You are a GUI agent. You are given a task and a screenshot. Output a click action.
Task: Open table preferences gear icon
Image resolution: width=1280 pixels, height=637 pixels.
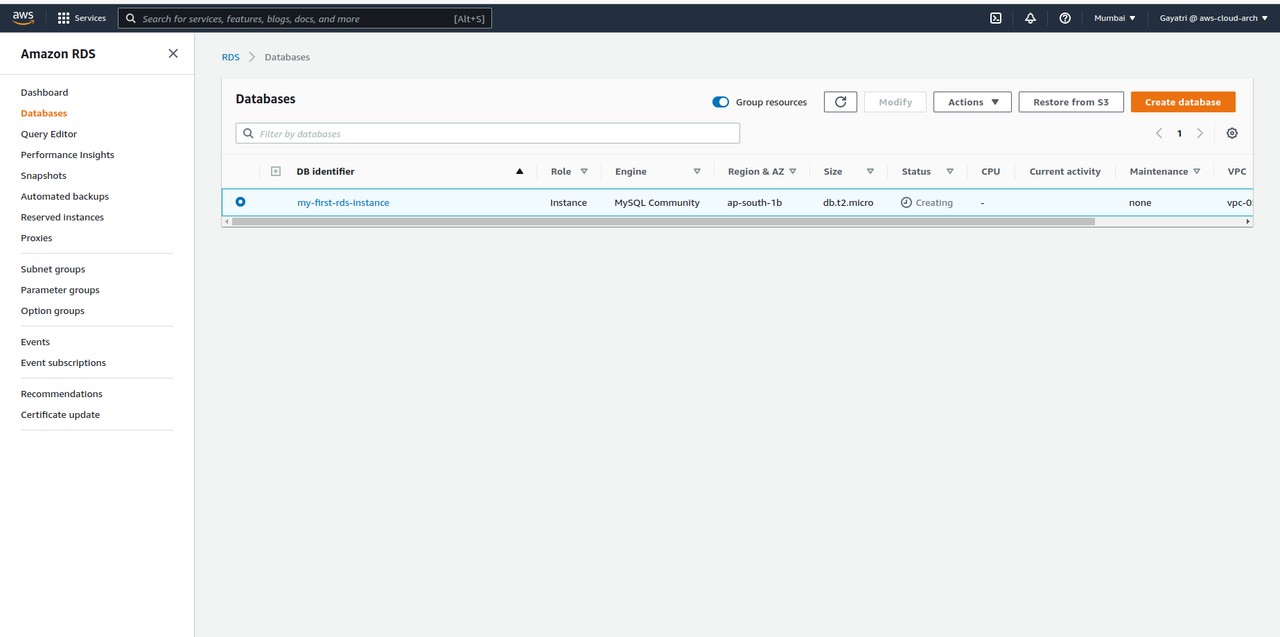pos(1232,133)
